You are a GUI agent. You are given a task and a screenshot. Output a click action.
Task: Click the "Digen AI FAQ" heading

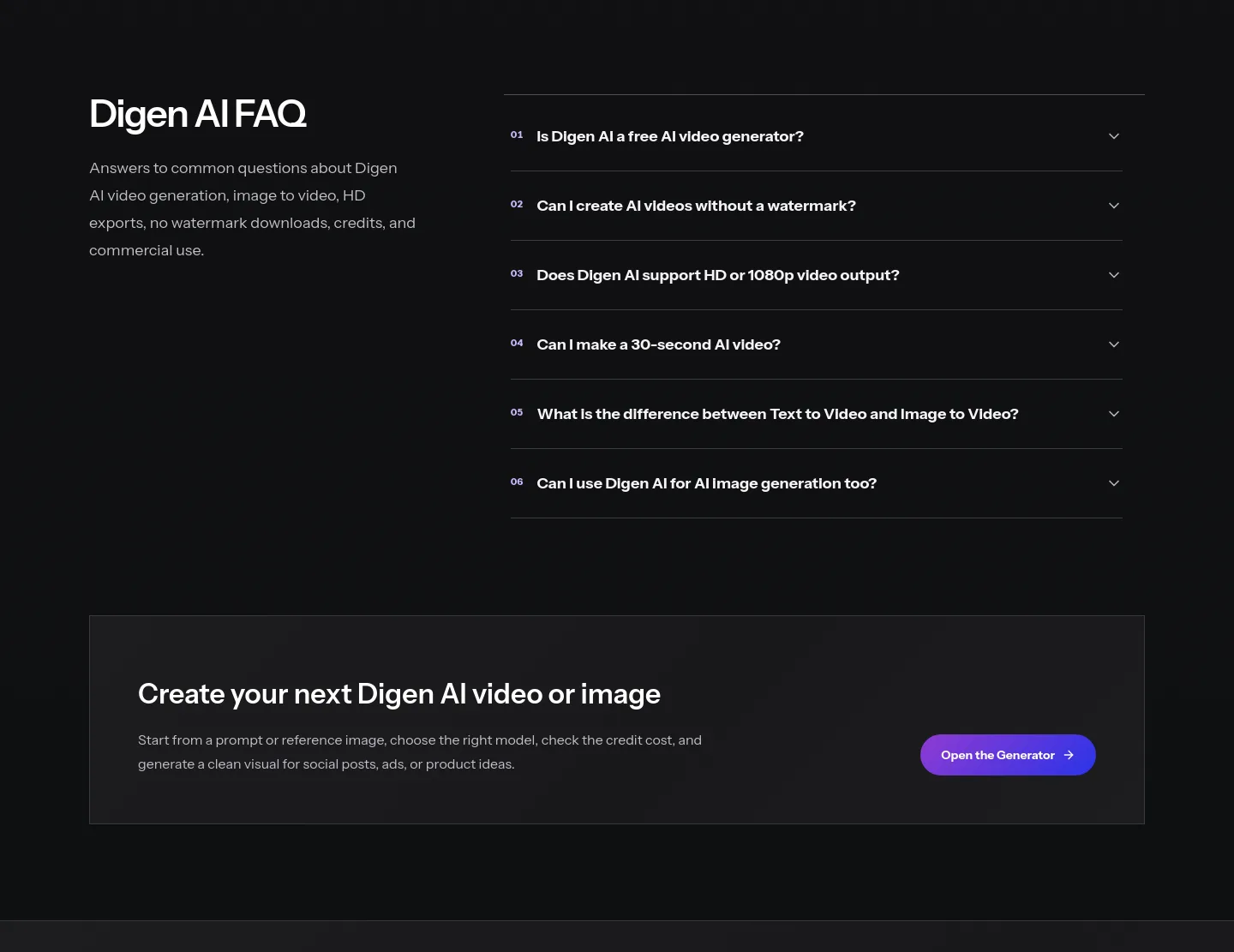198,114
